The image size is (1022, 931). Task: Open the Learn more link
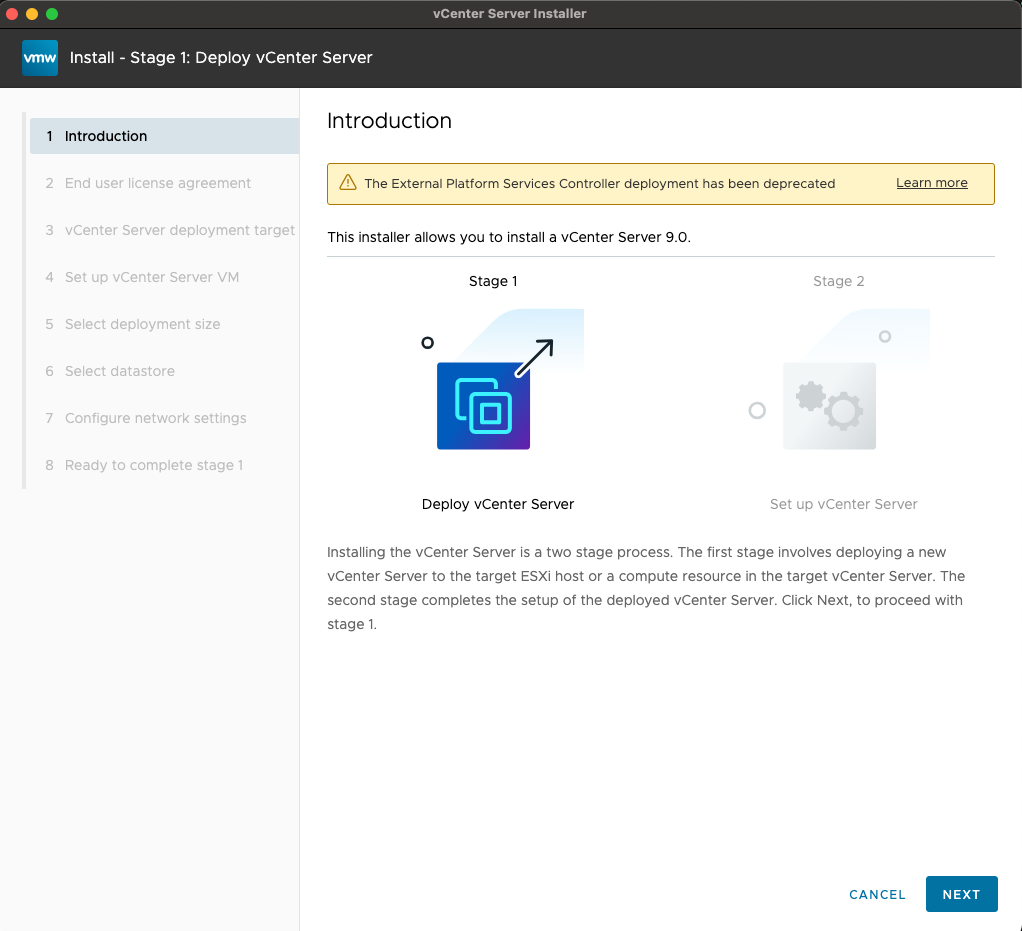[931, 183]
